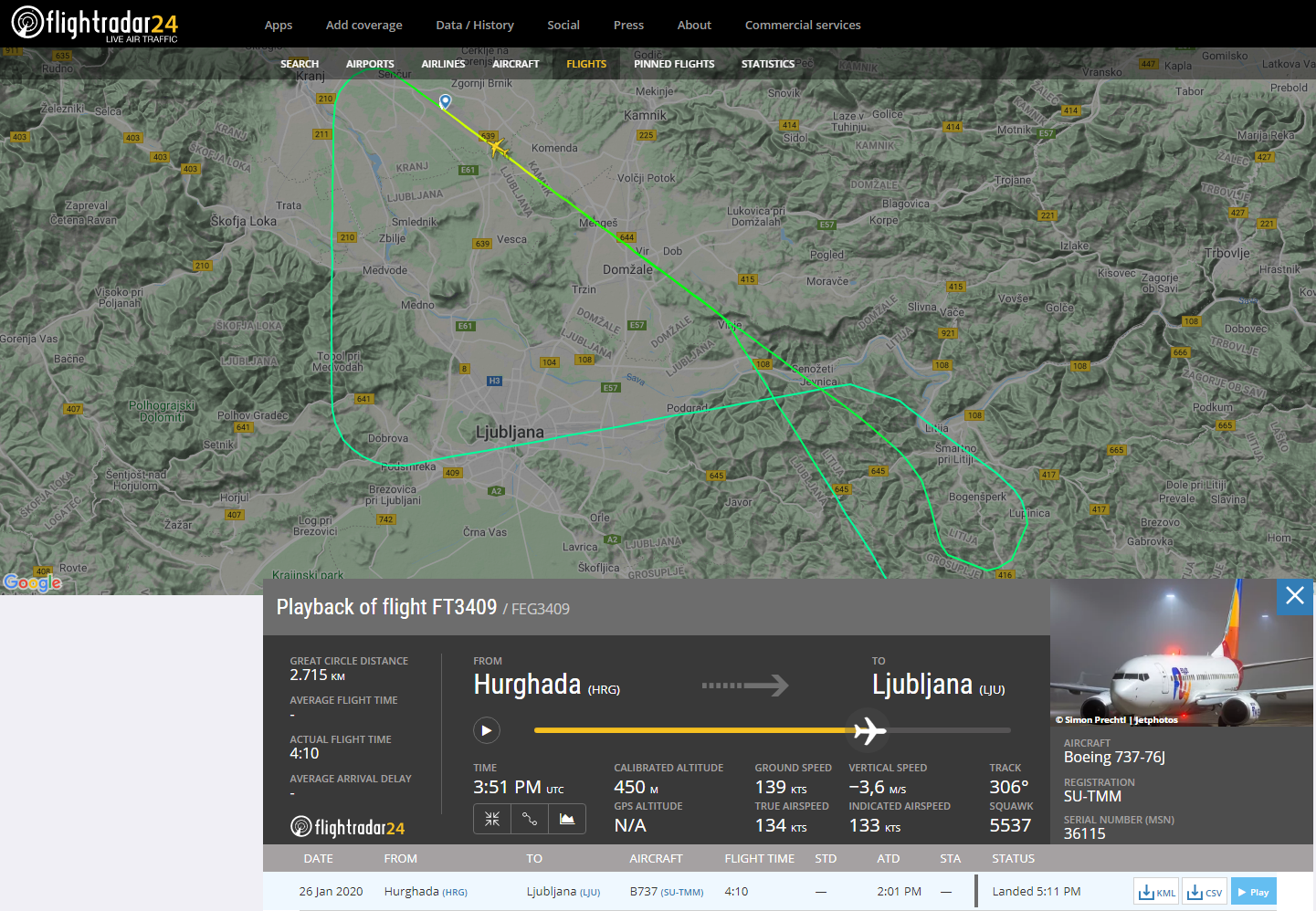Click the Flightradar24 logo in playback panel
The width and height of the screenshot is (1316, 911).
point(347,827)
